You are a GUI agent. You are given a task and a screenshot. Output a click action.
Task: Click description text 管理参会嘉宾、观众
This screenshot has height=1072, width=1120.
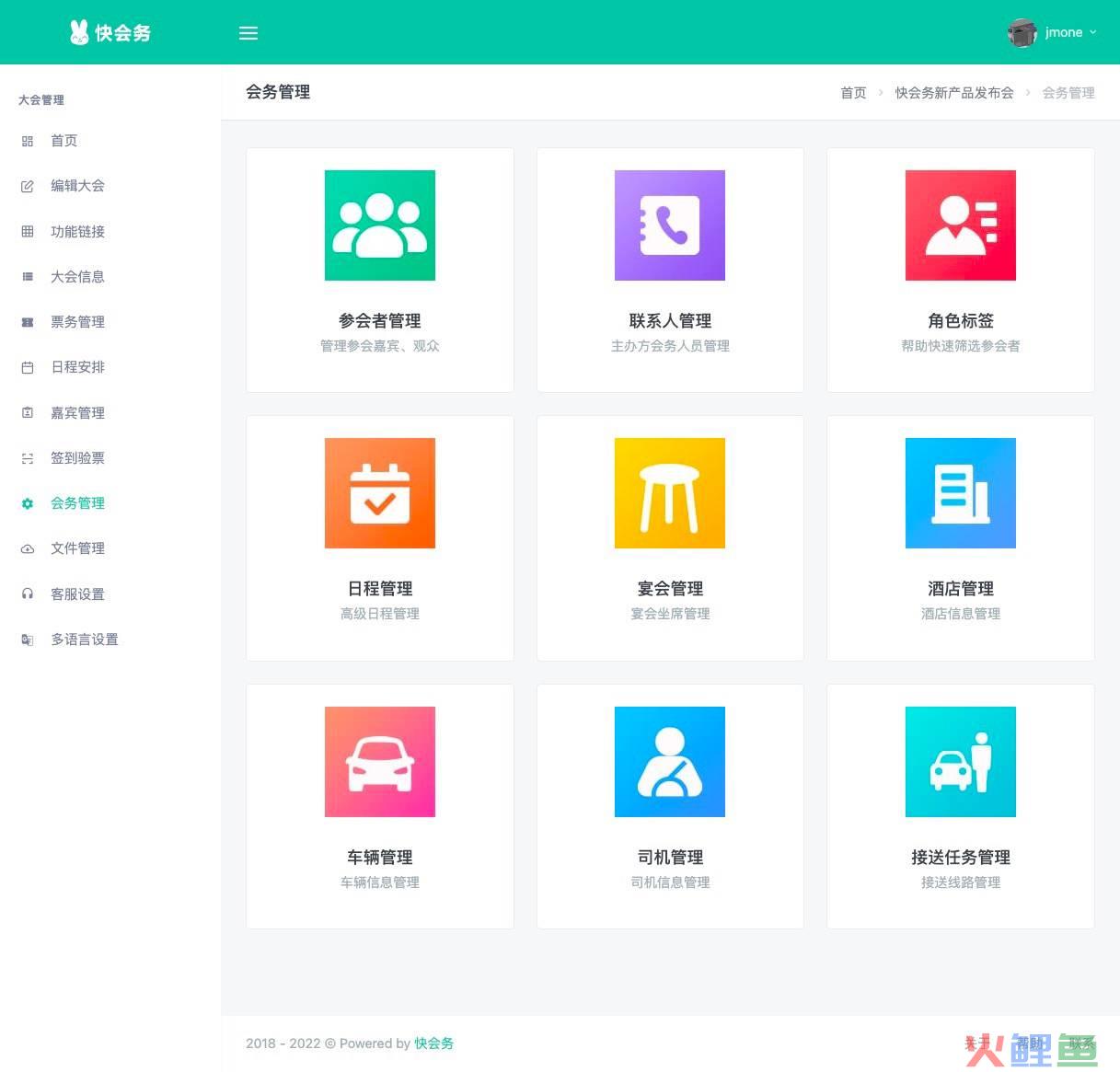(x=380, y=346)
